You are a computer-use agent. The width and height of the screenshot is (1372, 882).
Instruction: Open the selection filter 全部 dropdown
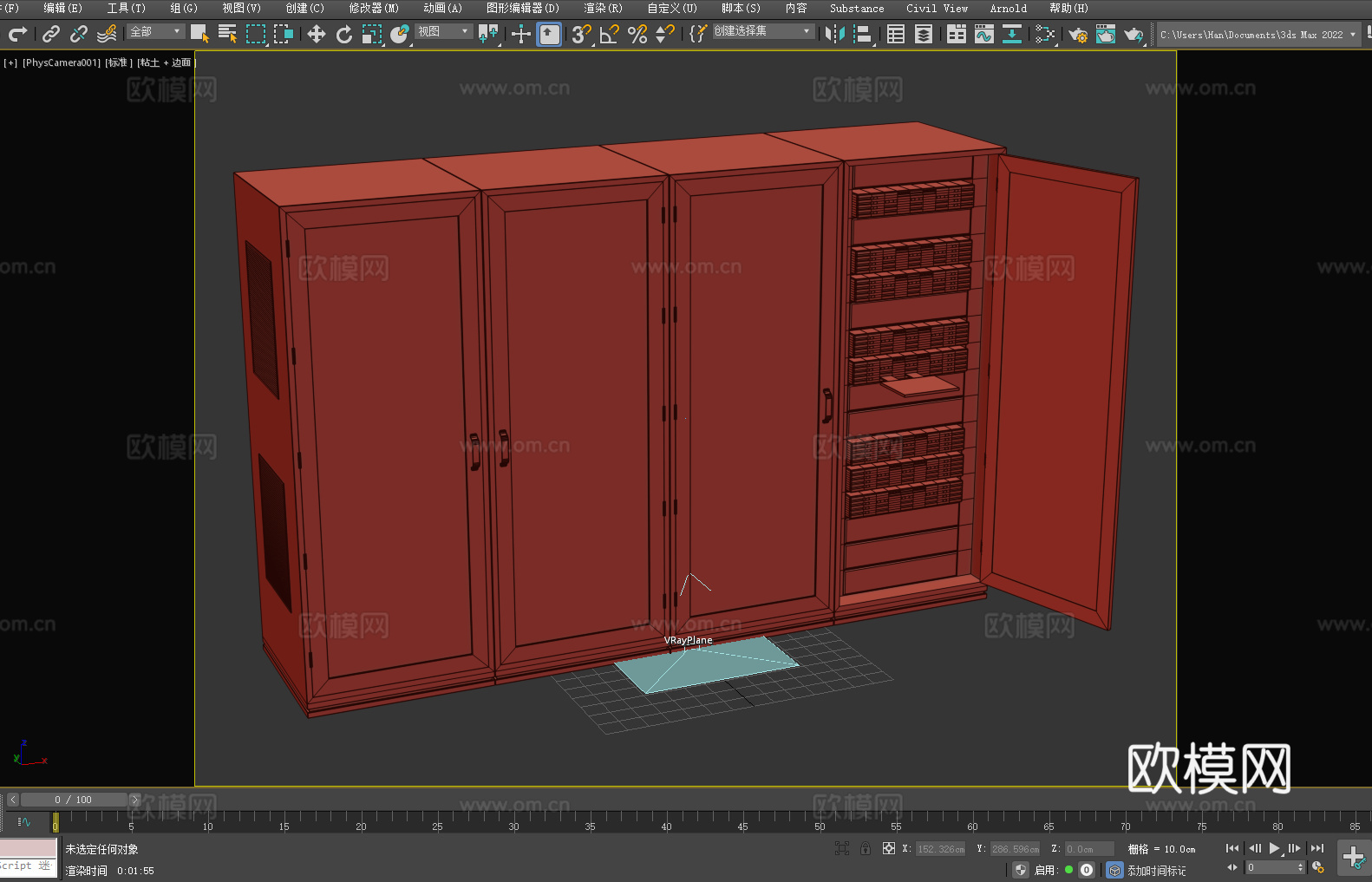[x=156, y=31]
